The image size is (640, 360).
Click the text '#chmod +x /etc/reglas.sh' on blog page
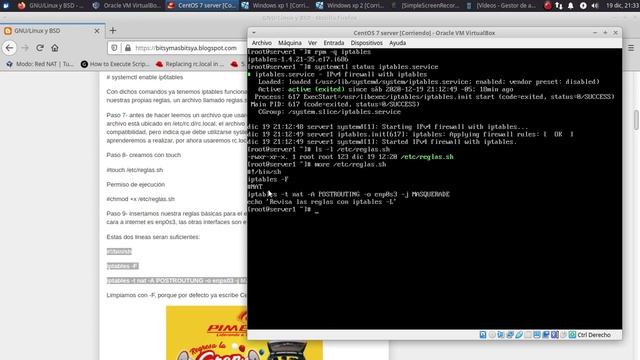click(140, 199)
